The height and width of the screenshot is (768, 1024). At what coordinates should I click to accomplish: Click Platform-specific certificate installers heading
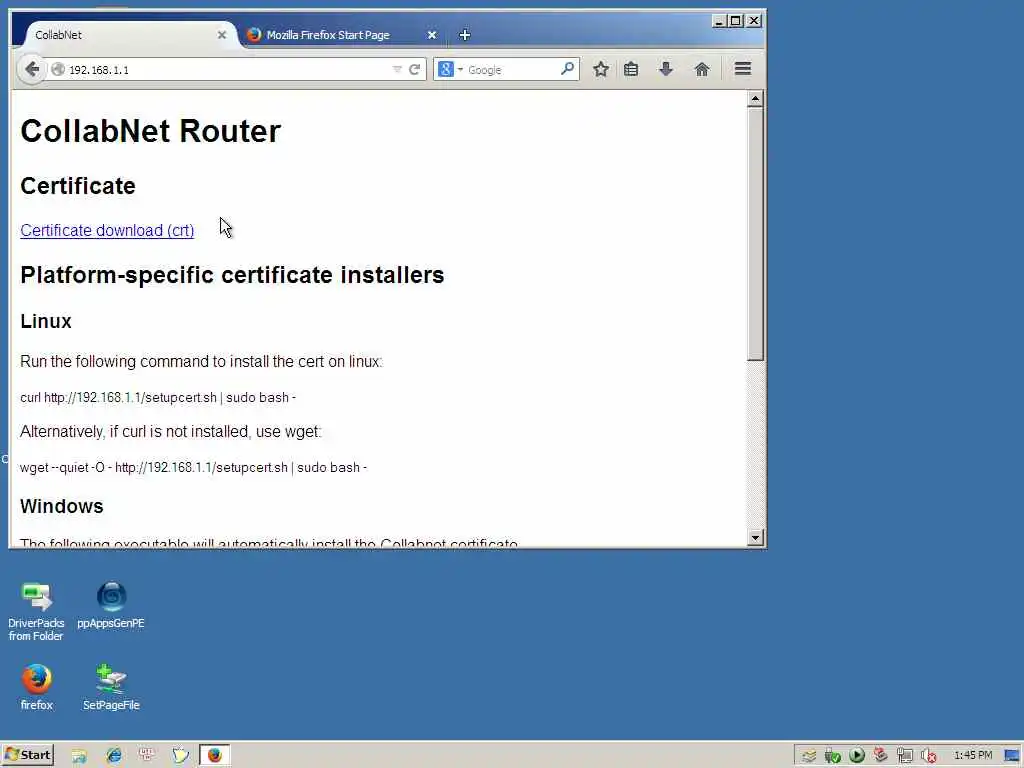tap(232, 275)
